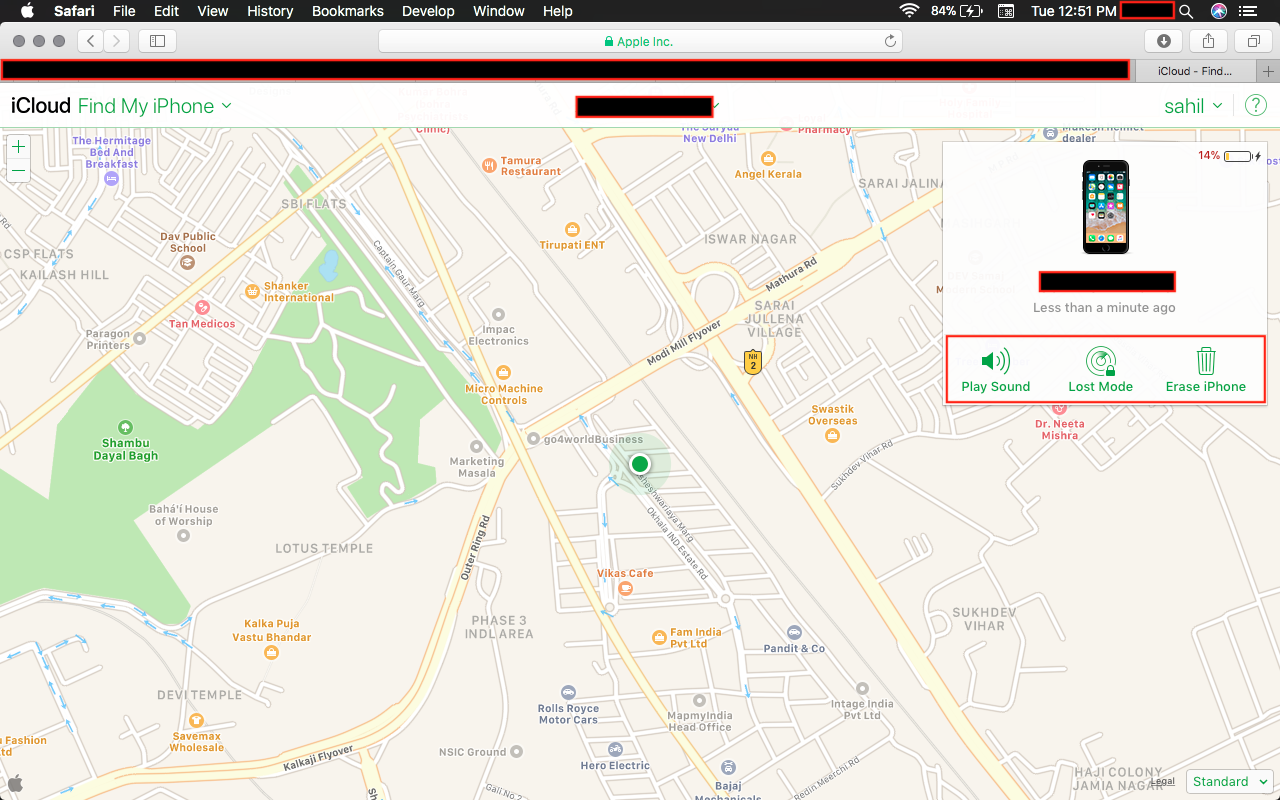Click the battery level indicator in device panel

(x=1238, y=156)
